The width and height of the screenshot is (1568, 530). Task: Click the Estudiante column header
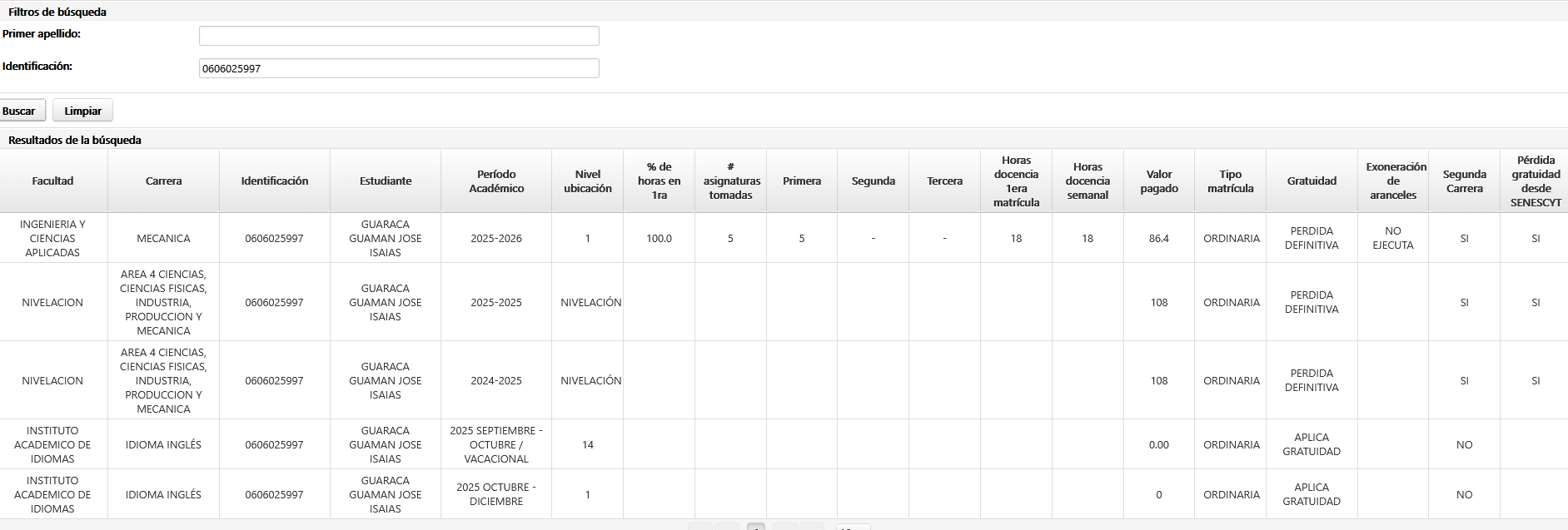(x=386, y=181)
